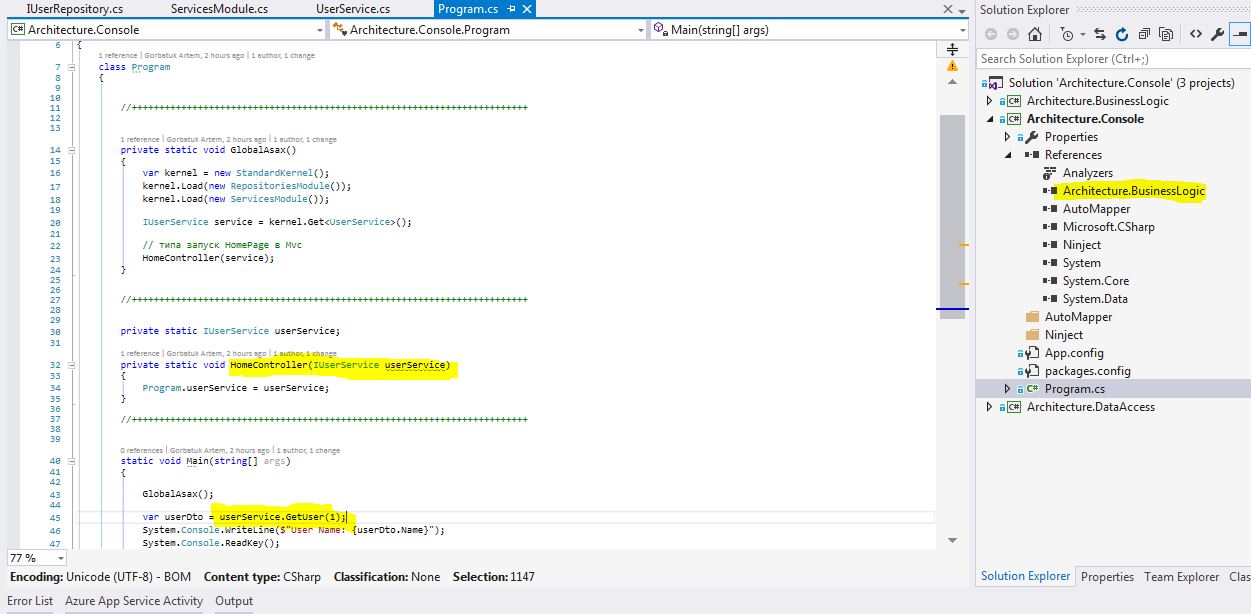Viewport: 1251px width, 614px height.
Task: Click the 'Selection: 1147' status text
Action: point(494,577)
